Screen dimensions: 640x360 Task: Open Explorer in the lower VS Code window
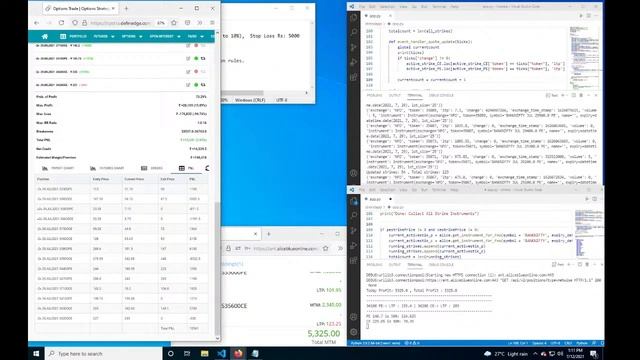(x=353, y=201)
